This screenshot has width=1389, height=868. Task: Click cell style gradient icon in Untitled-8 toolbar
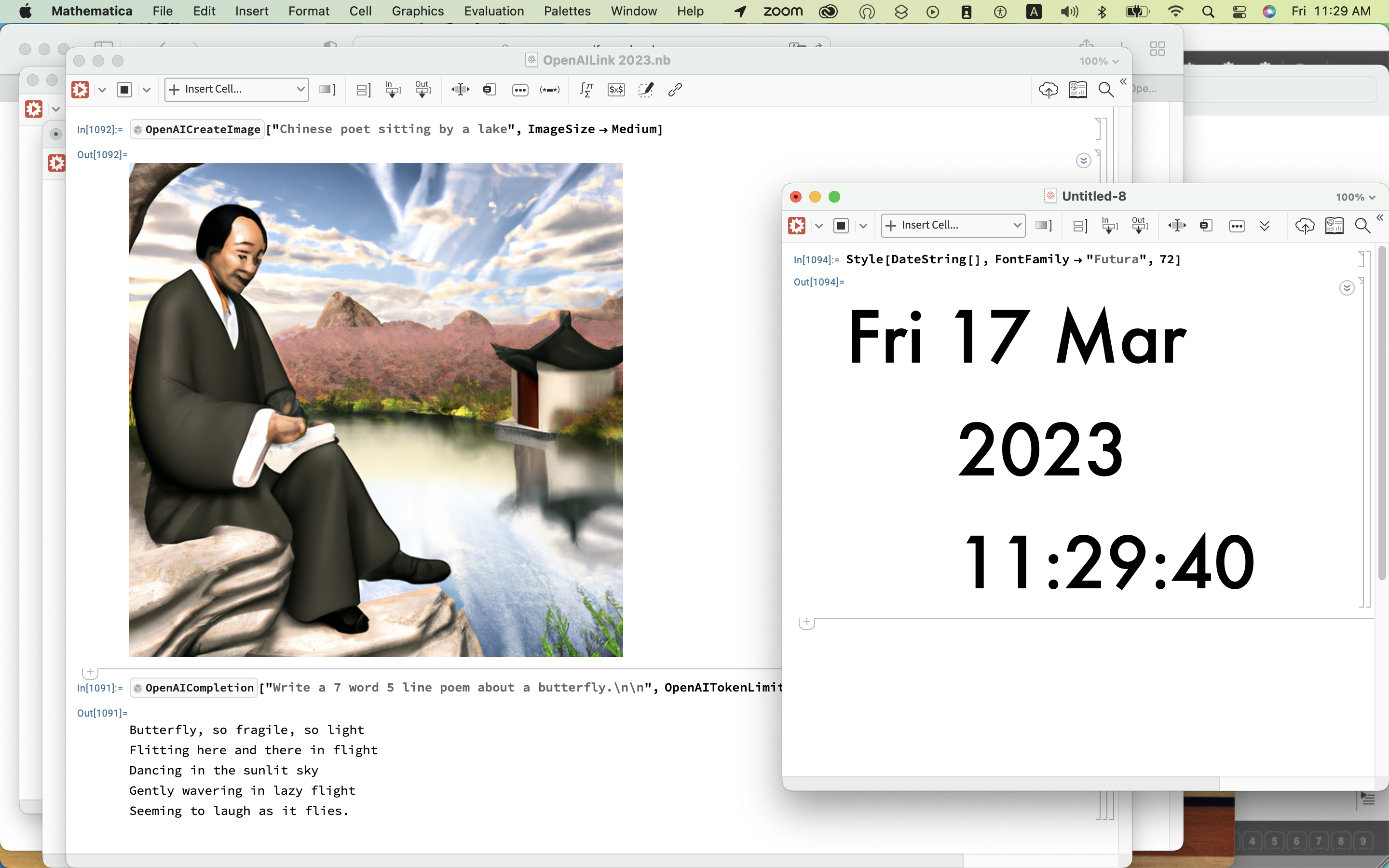pyautogui.click(x=1044, y=226)
